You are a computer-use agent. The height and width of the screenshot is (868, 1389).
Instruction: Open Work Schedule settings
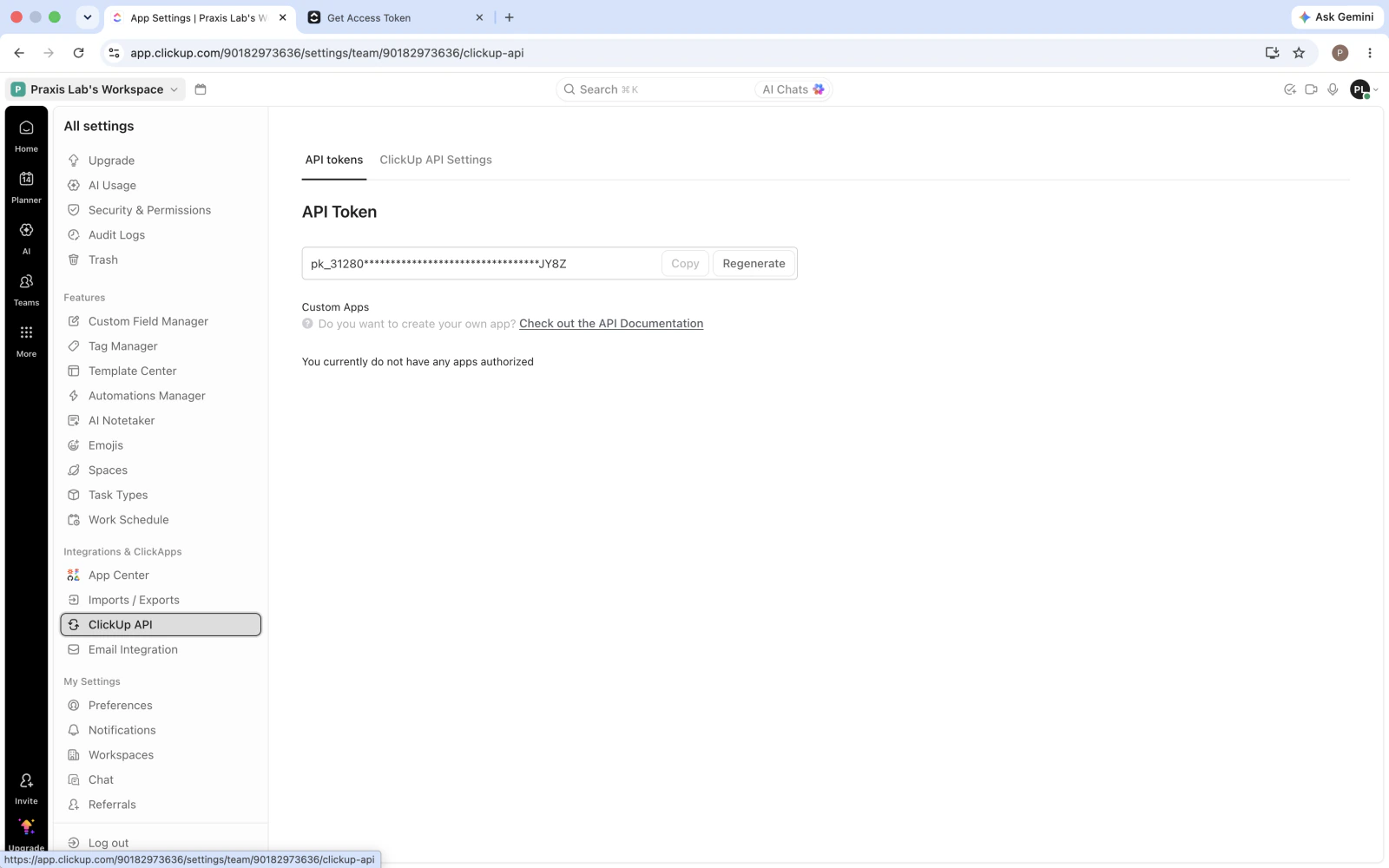tap(160, 520)
